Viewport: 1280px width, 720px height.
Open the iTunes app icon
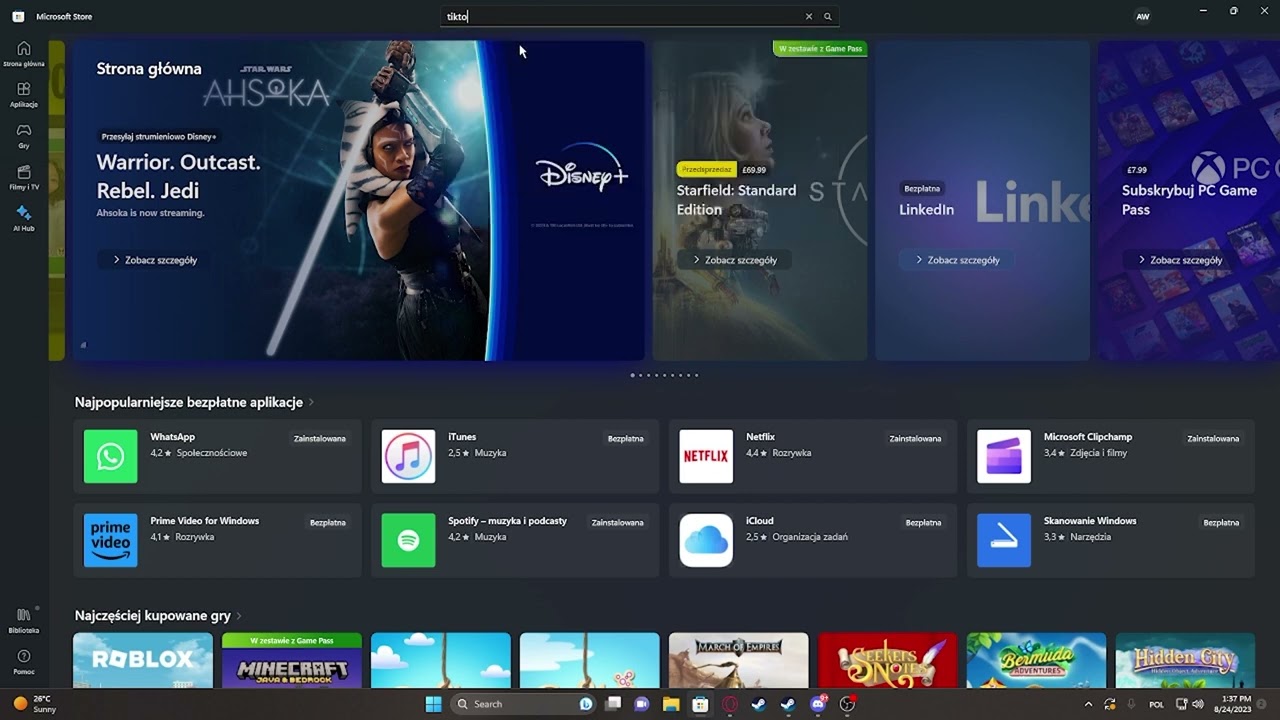coord(408,456)
